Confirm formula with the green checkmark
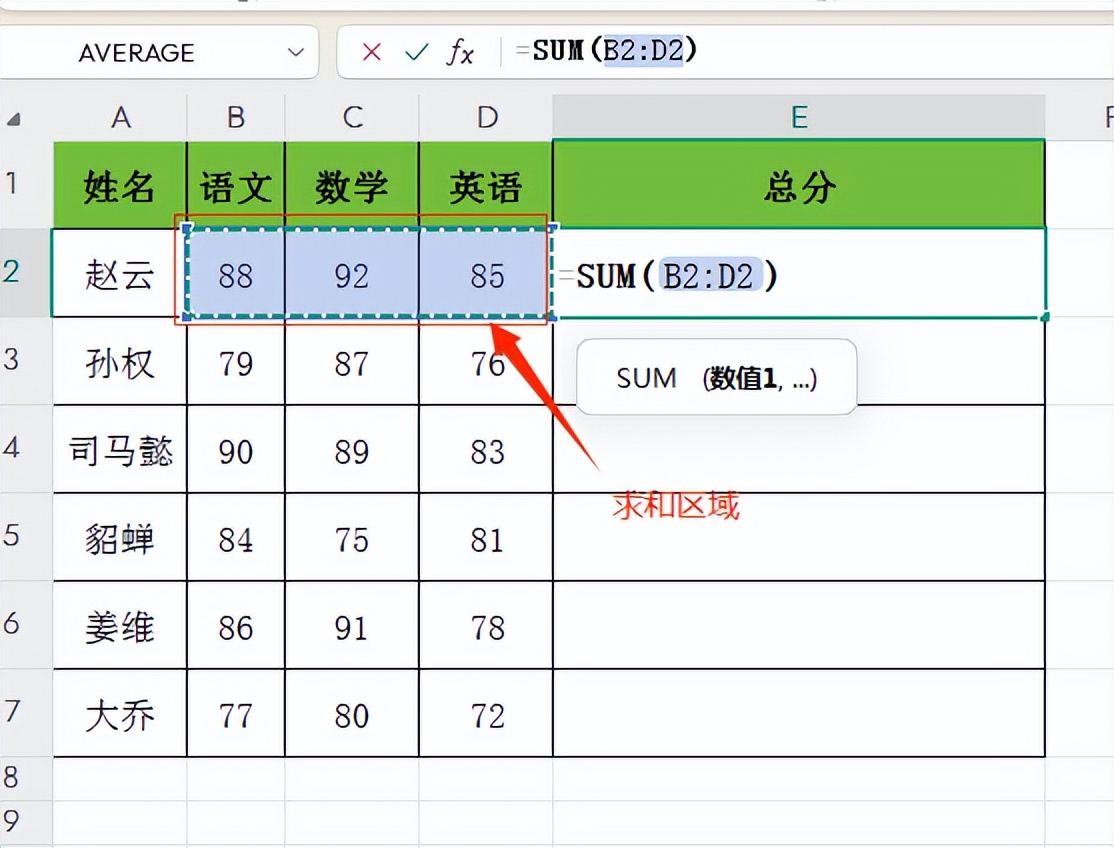 click(416, 52)
